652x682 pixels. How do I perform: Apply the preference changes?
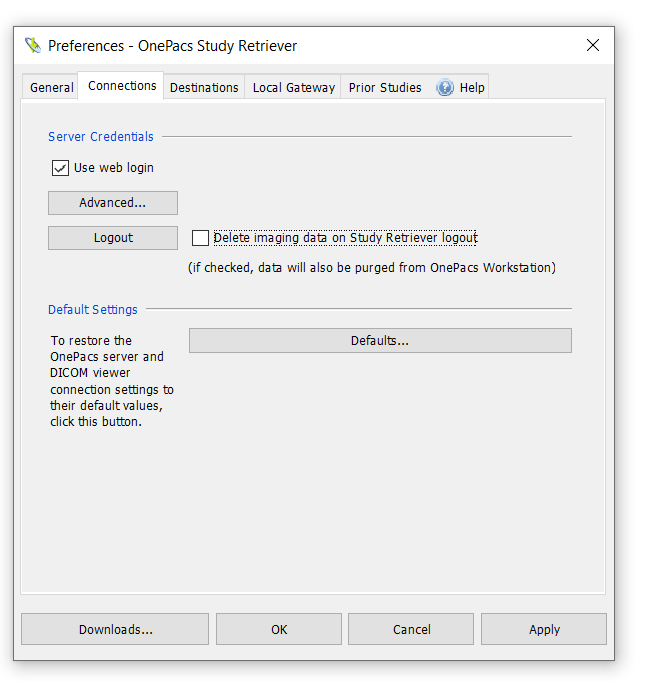pos(544,629)
